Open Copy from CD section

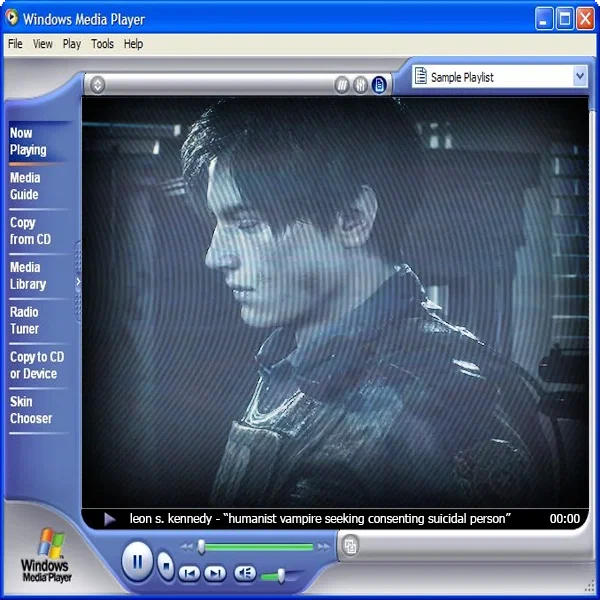(x=30, y=231)
